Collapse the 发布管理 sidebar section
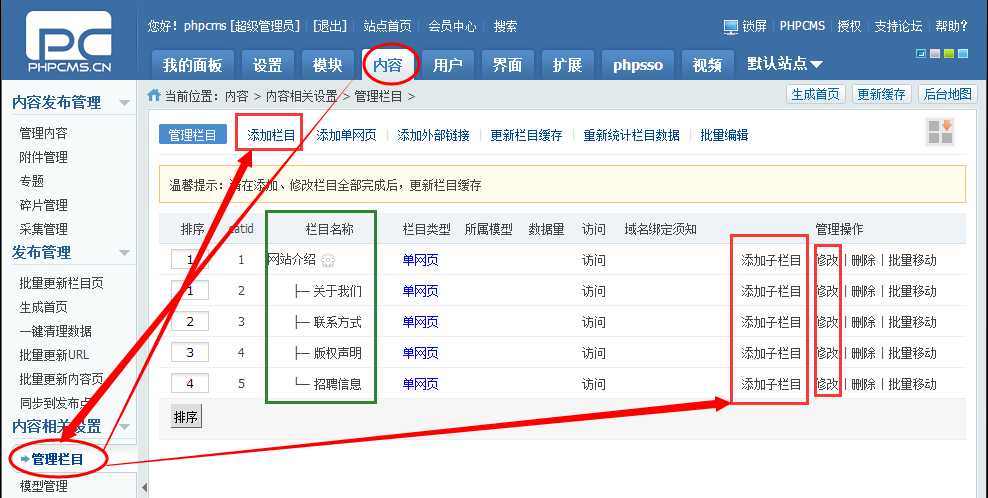 (x=124, y=253)
